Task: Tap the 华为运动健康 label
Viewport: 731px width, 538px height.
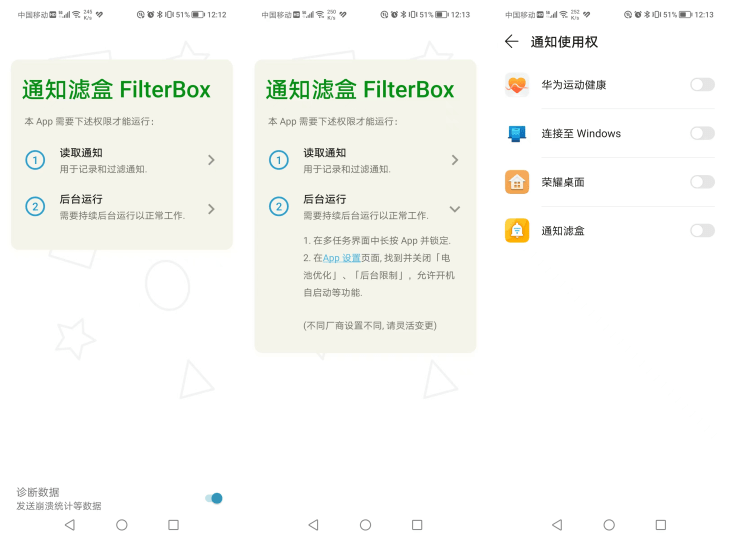Action: coord(574,85)
